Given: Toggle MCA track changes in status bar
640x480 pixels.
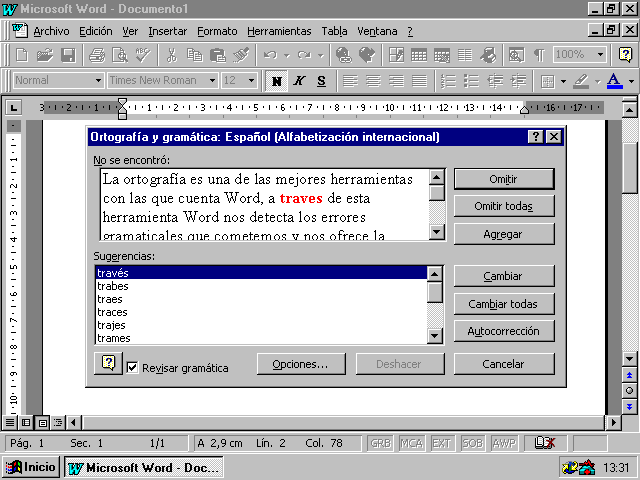Looking at the screenshot, I should point(411,443).
